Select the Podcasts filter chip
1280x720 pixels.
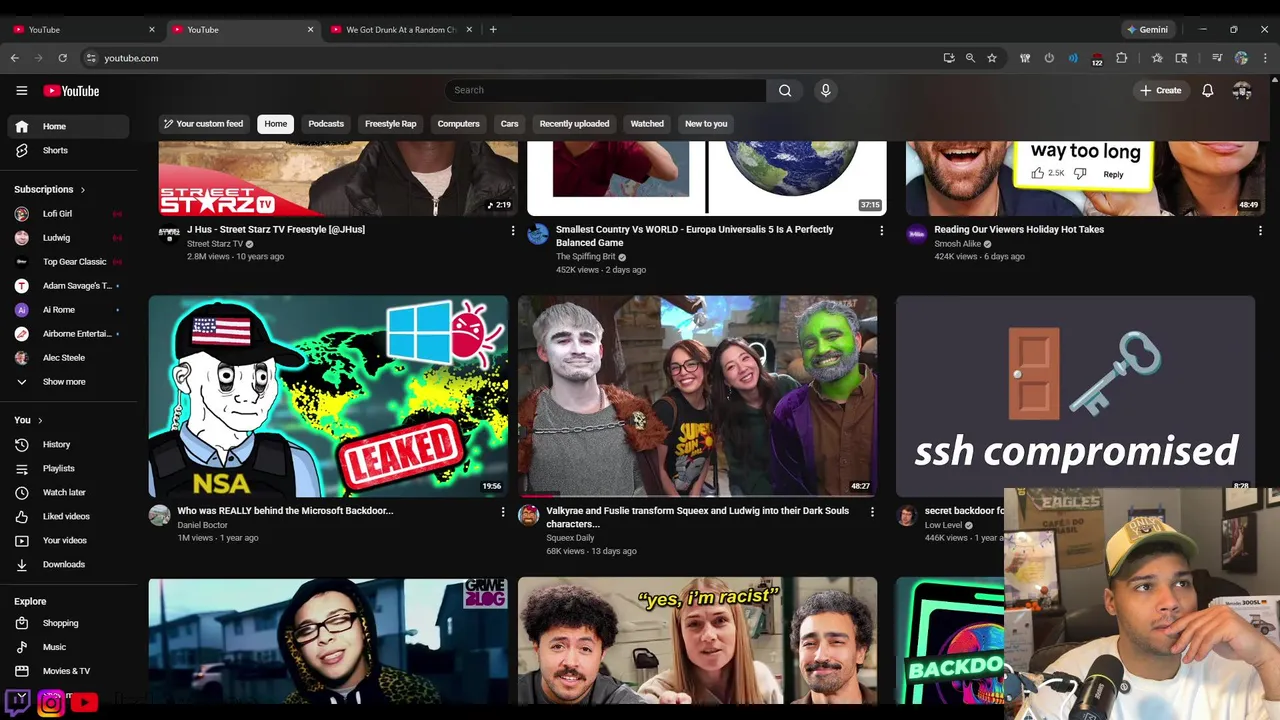326,124
